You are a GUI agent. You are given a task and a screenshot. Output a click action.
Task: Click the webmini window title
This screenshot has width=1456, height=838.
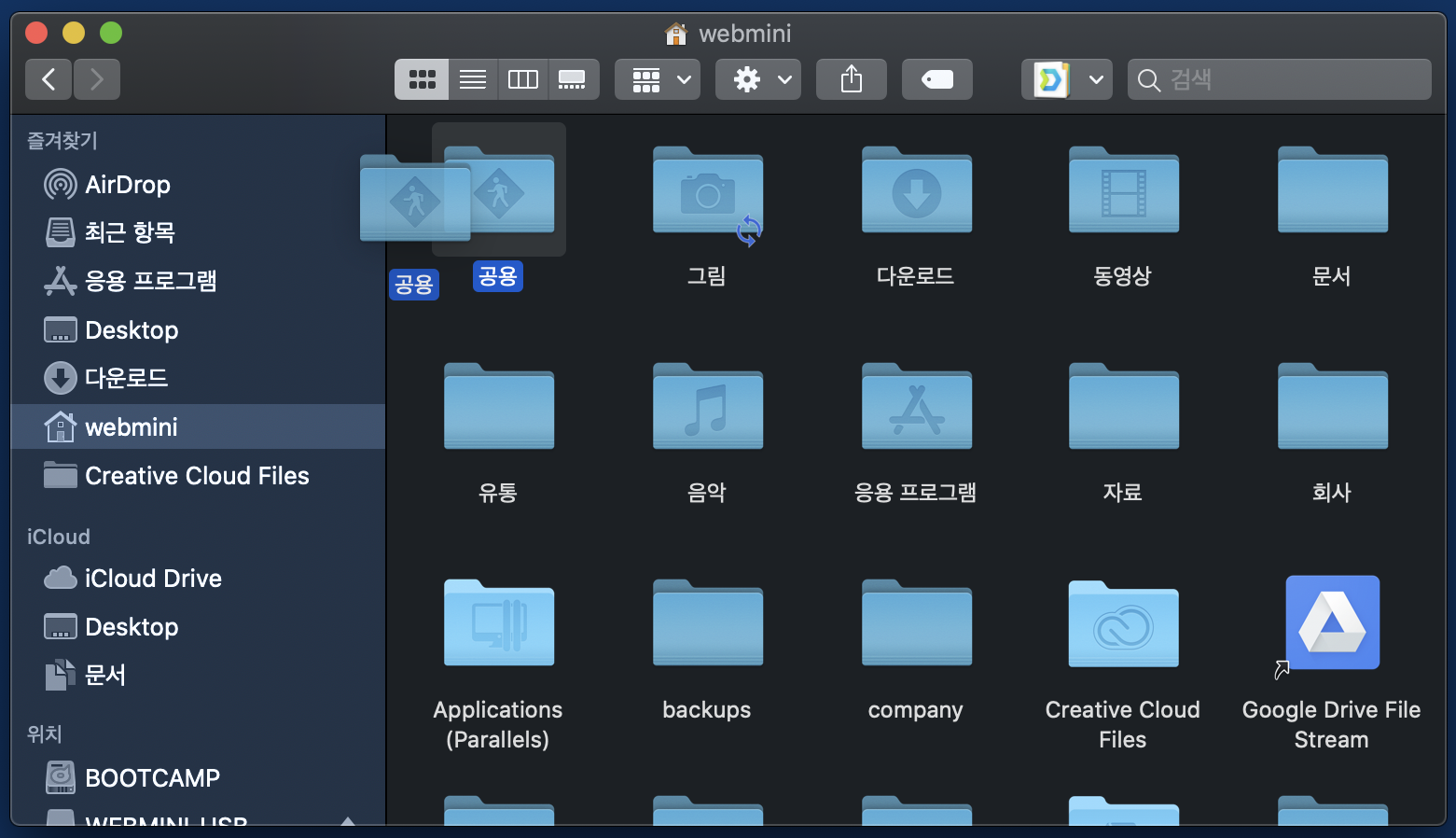728,34
